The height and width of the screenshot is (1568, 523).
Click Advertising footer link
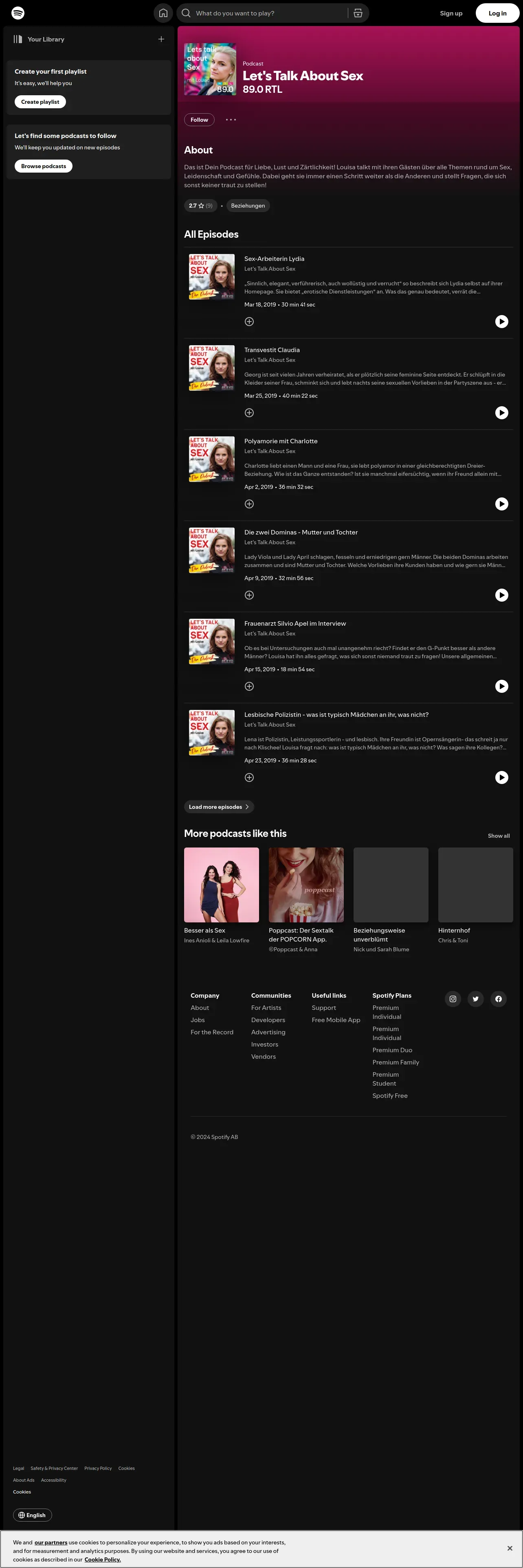(x=268, y=1032)
